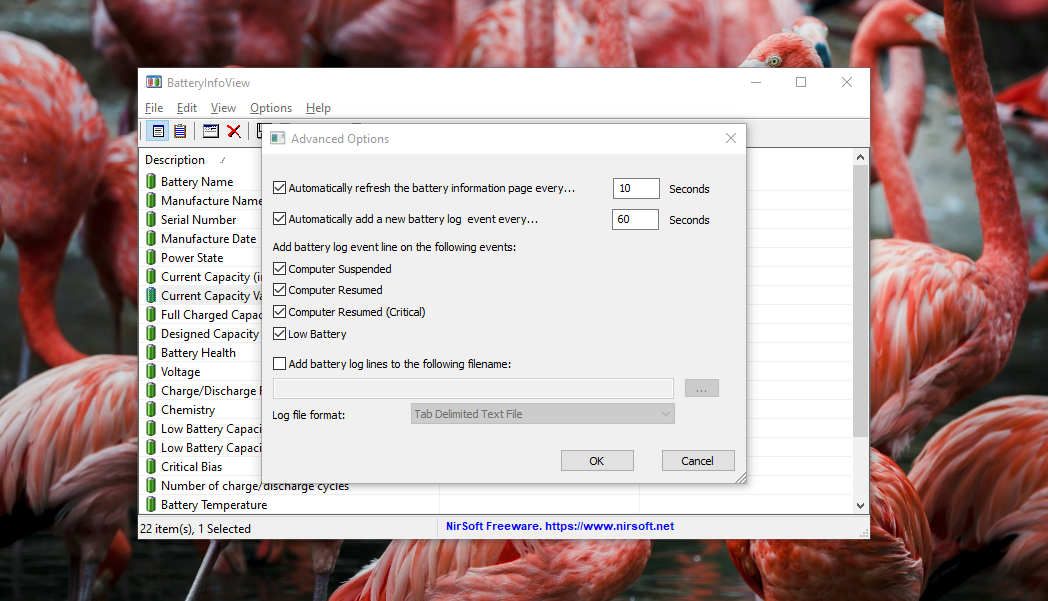Open the View menu
The width and height of the screenshot is (1048, 601).
coord(223,108)
